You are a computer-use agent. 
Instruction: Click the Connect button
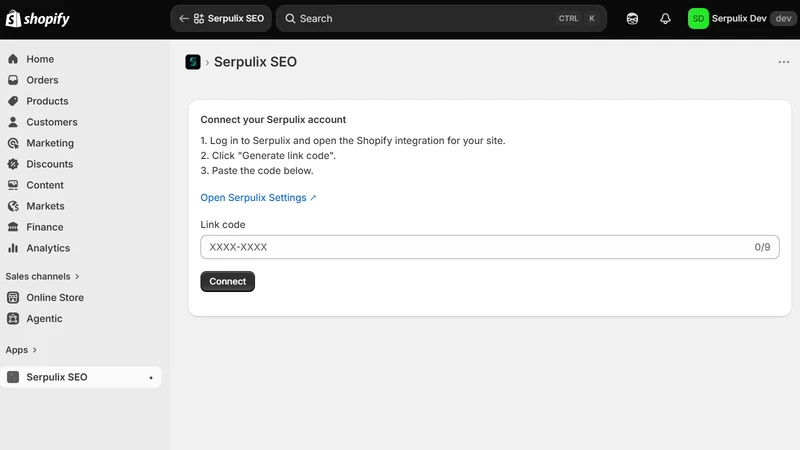(228, 282)
